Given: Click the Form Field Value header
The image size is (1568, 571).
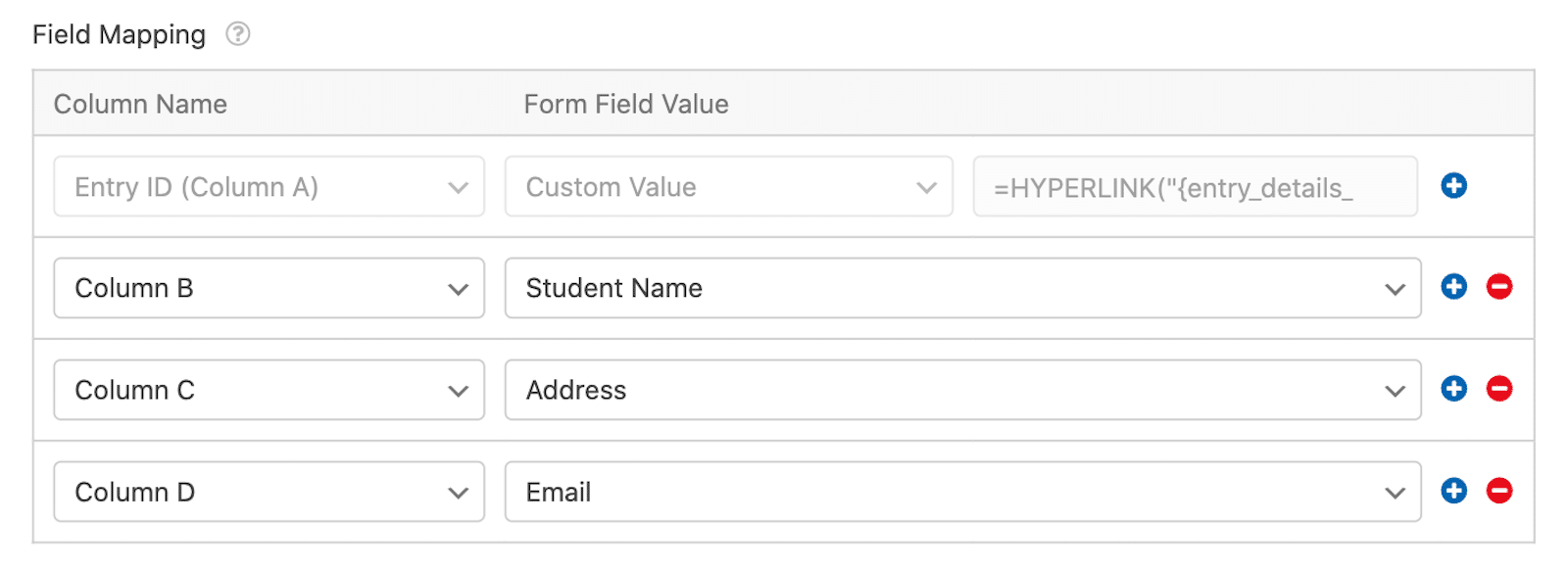Looking at the screenshot, I should (625, 104).
